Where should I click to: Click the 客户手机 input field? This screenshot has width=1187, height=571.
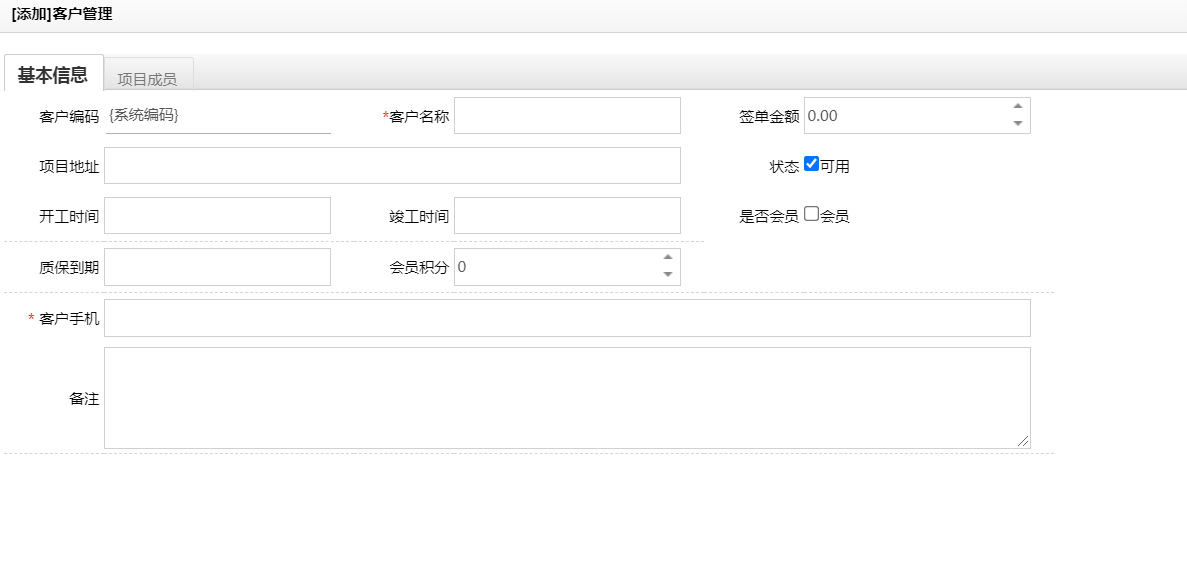567,318
